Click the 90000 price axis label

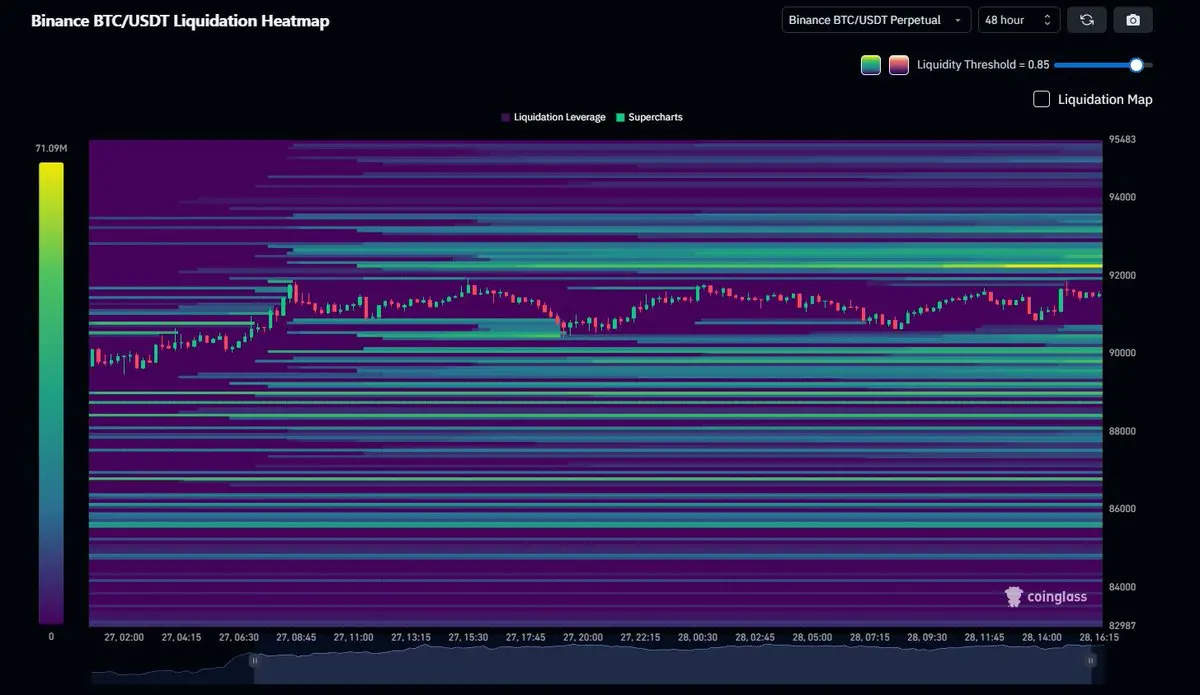(x=1120, y=353)
